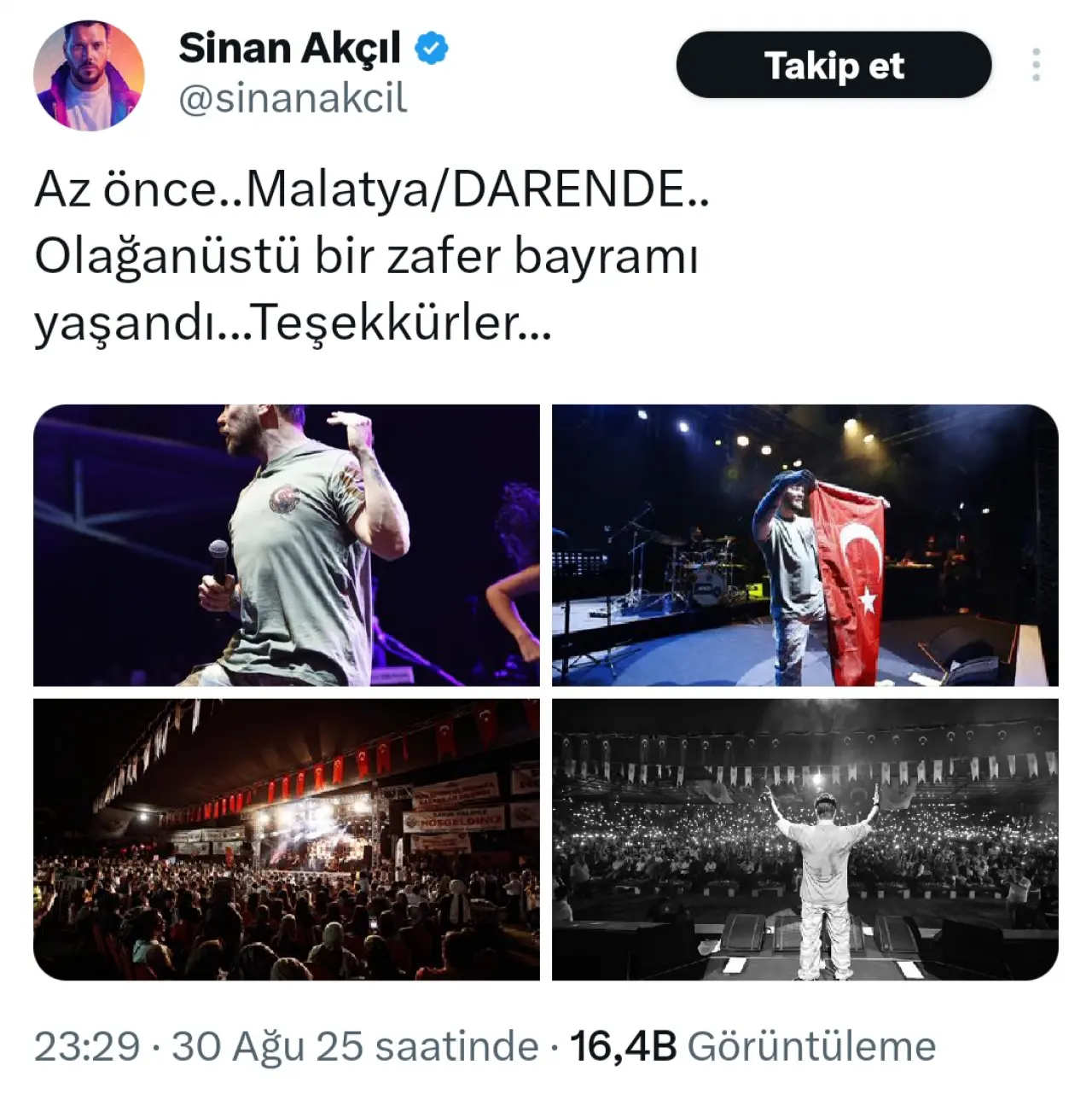Open photo of singer holding microphone

(287, 545)
